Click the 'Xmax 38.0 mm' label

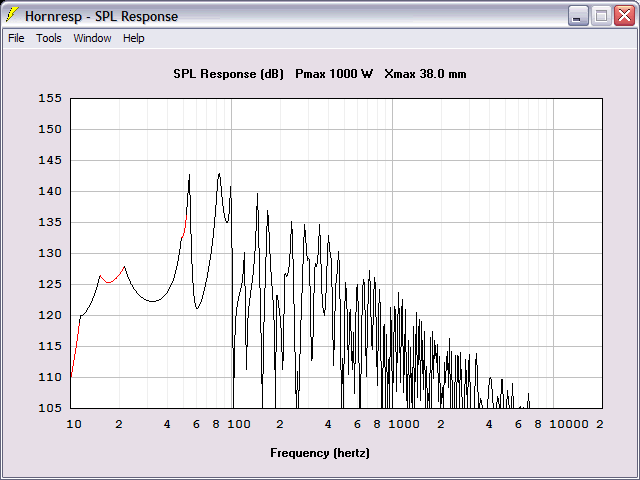point(425,74)
